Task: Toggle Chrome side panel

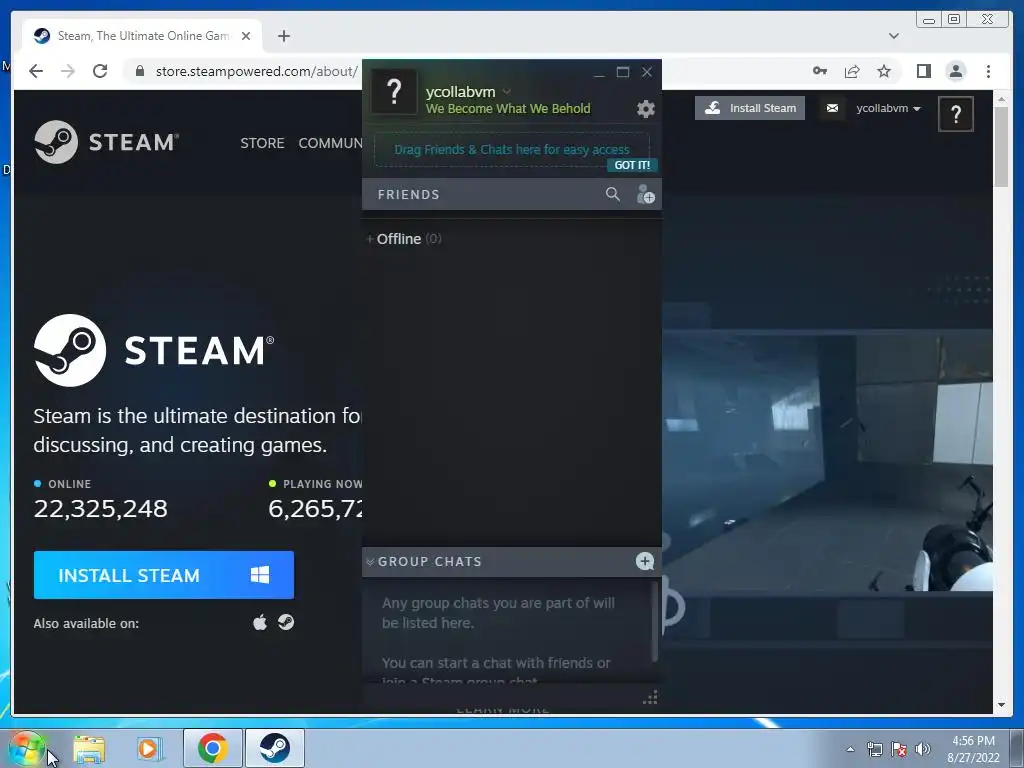Action: pos(923,71)
